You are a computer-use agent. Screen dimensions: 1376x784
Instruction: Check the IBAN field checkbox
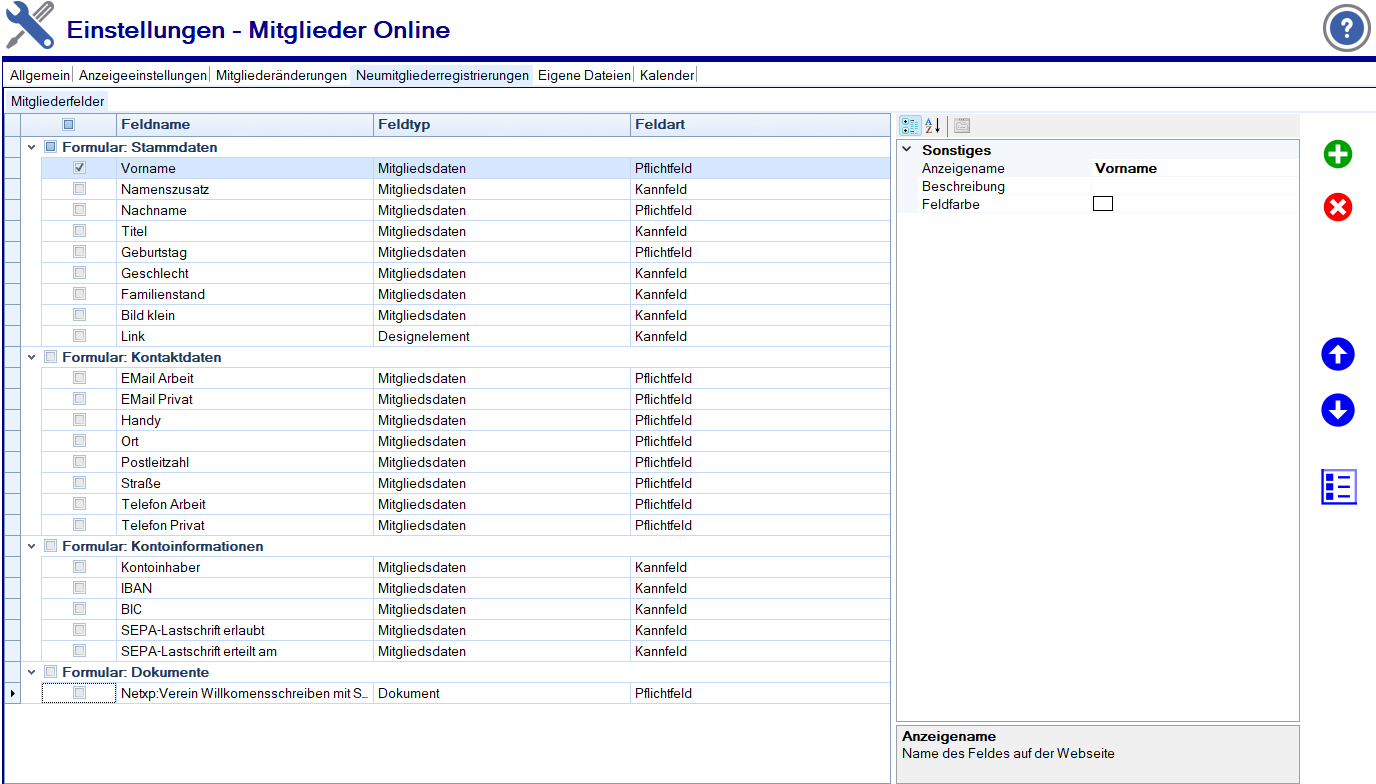click(80, 588)
